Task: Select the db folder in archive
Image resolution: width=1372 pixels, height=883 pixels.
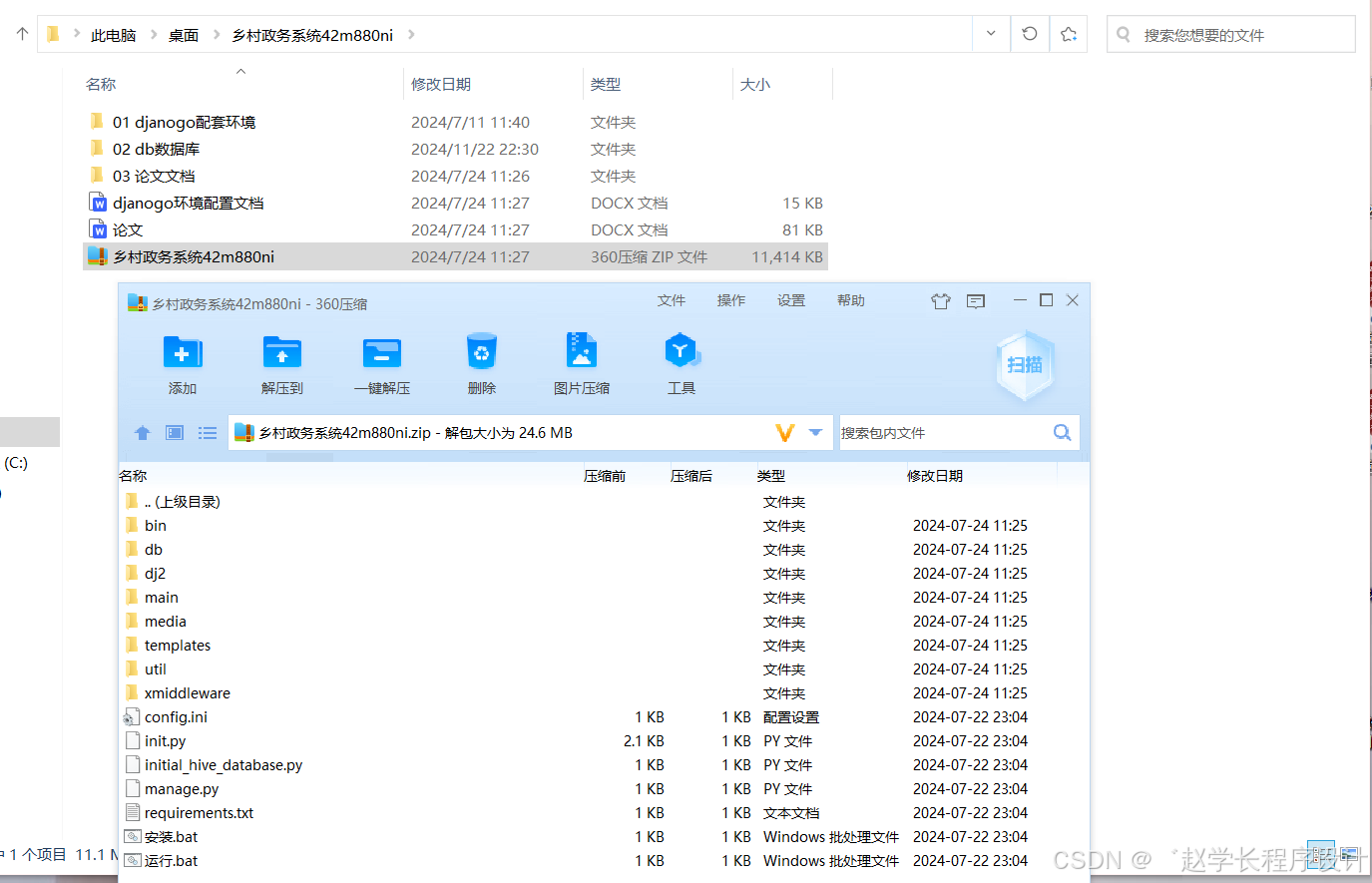Action: click(154, 550)
